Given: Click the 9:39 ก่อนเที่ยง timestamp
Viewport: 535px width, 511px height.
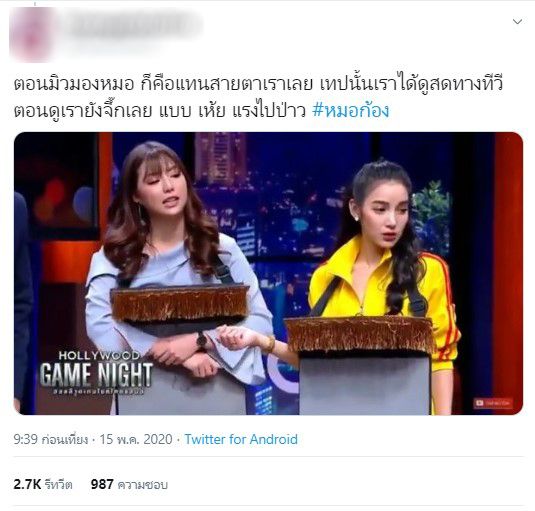Looking at the screenshot, I should click(50, 439).
